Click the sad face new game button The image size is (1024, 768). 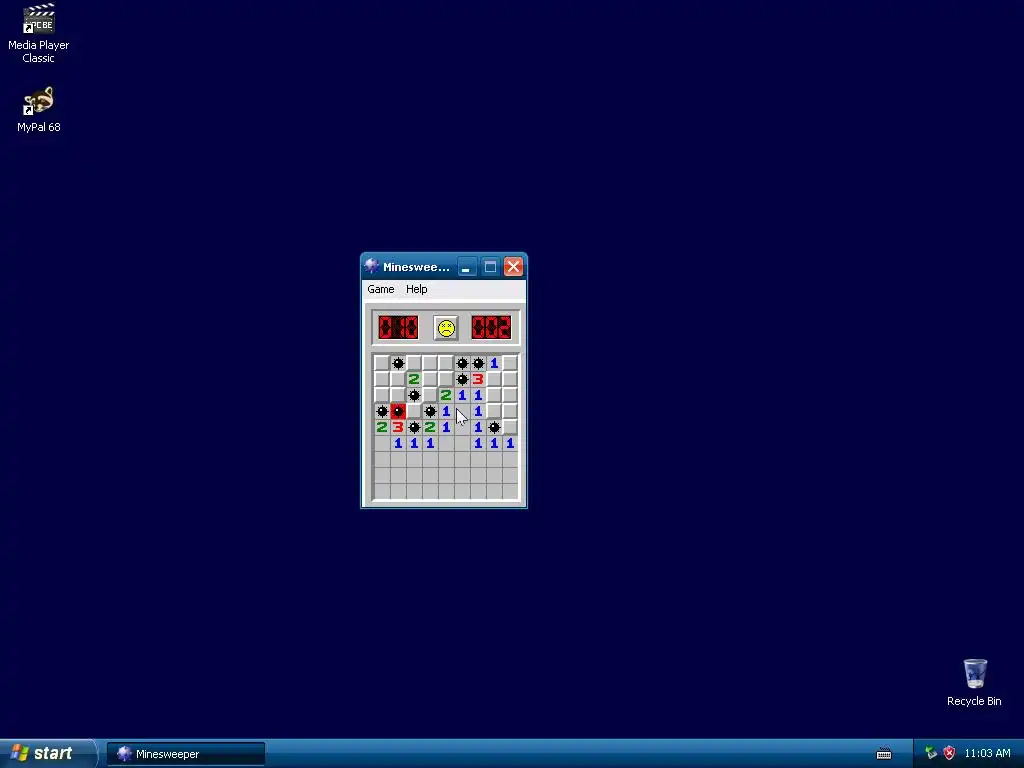point(446,328)
